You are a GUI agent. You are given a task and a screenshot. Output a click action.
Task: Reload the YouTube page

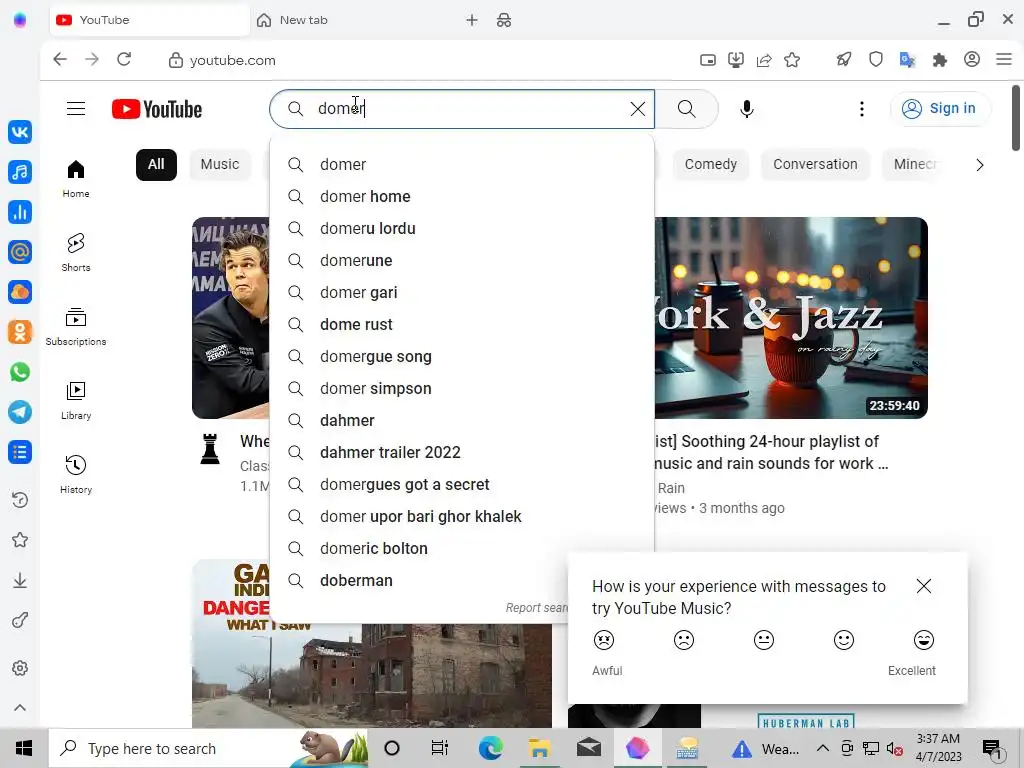tap(124, 59)
